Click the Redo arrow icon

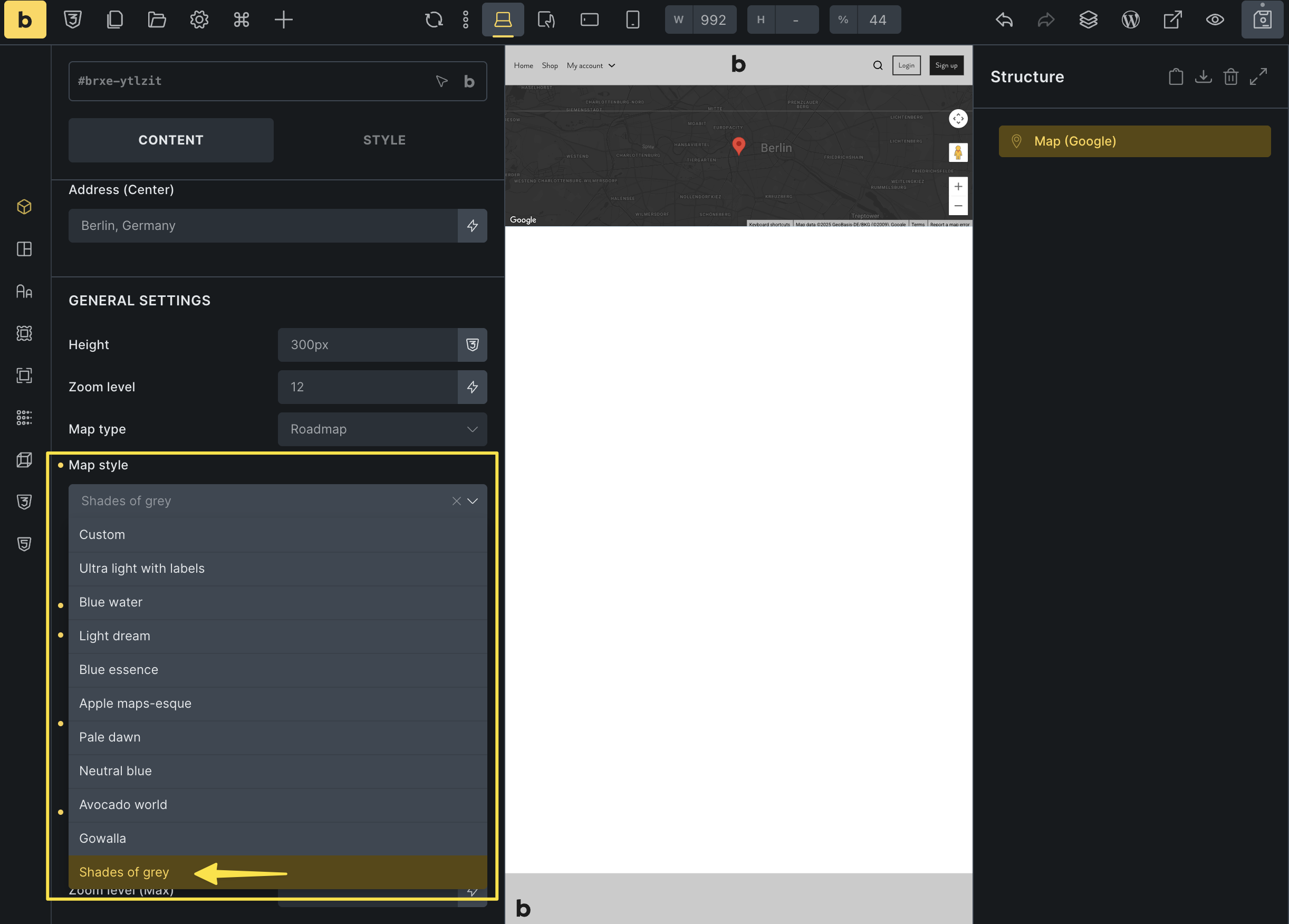1046,20
